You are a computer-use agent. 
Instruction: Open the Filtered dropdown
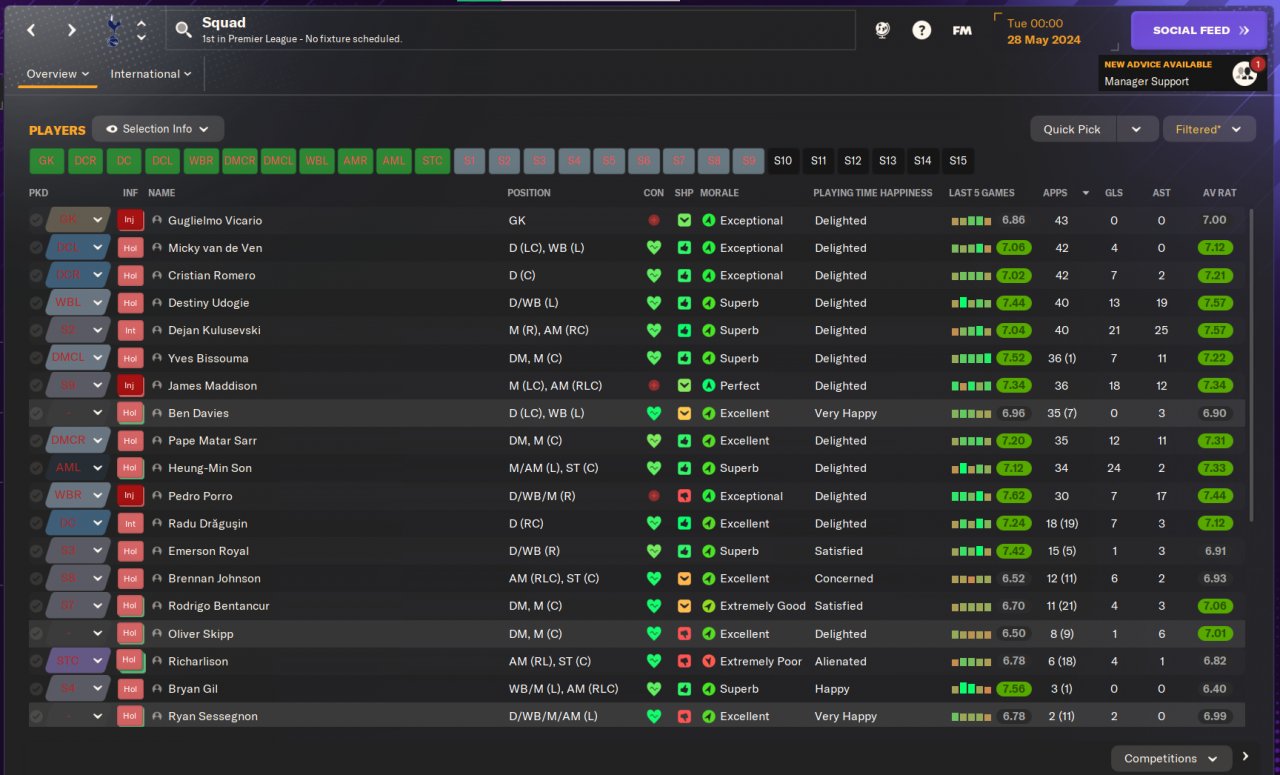(1209, 129)
